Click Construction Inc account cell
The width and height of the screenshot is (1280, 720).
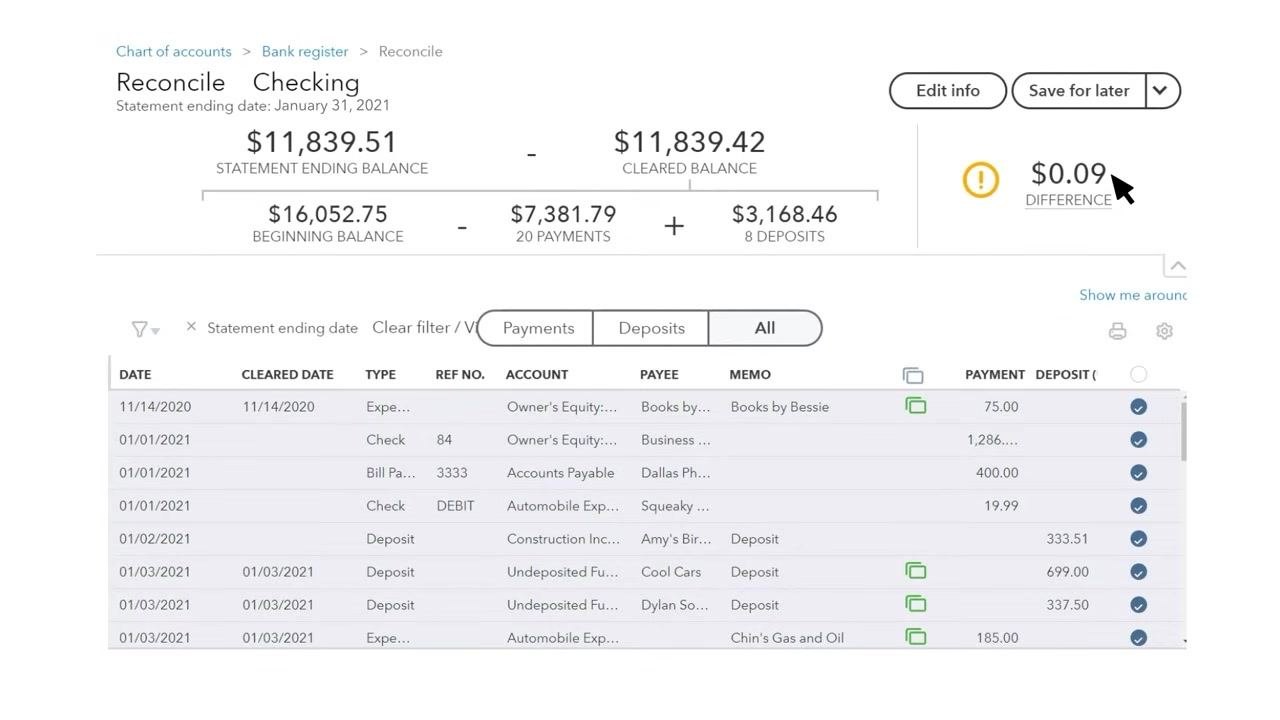click(x=563, y=538)
